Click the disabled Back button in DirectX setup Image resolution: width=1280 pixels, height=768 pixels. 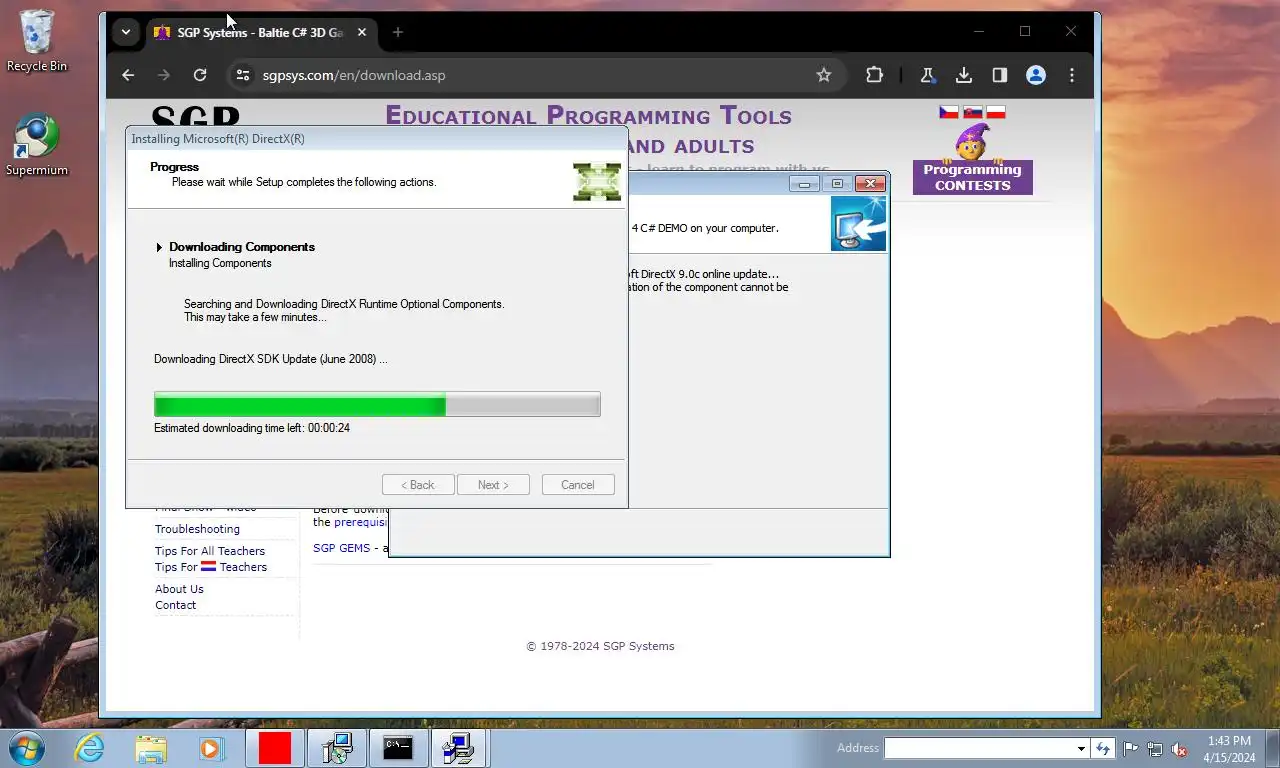418,485
